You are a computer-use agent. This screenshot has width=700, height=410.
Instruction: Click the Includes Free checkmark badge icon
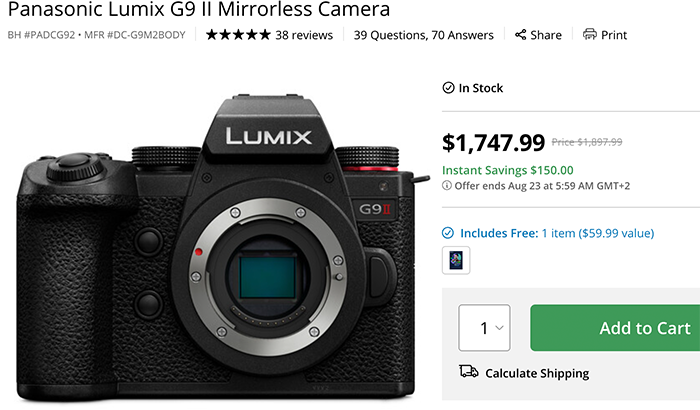pyautogui.click(x=448, y=233)
